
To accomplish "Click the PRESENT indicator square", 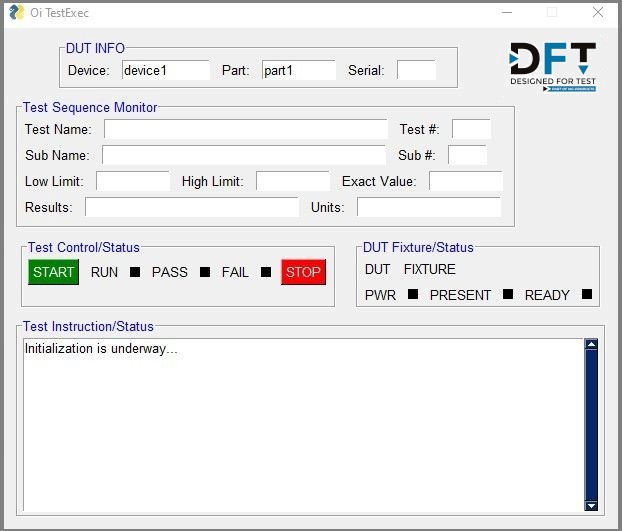I will tap(508, 294).
